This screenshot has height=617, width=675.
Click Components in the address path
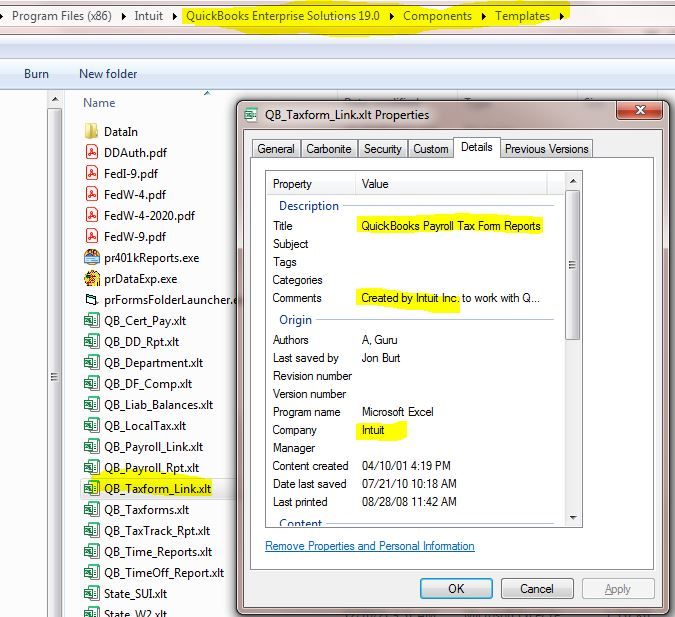pos(437,16)
